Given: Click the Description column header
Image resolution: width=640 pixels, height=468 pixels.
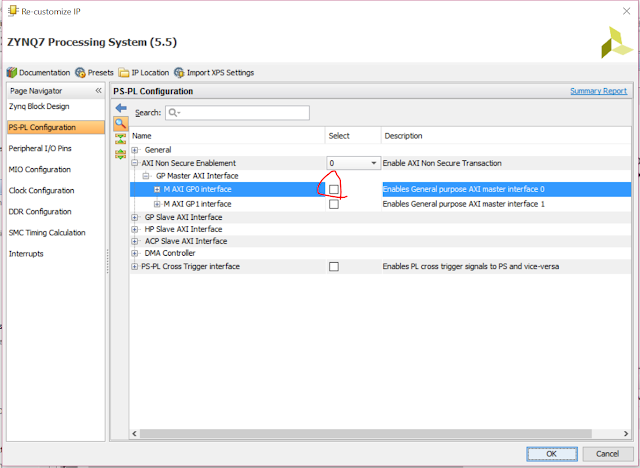Looking at the screenshot, I should [506, 136].
